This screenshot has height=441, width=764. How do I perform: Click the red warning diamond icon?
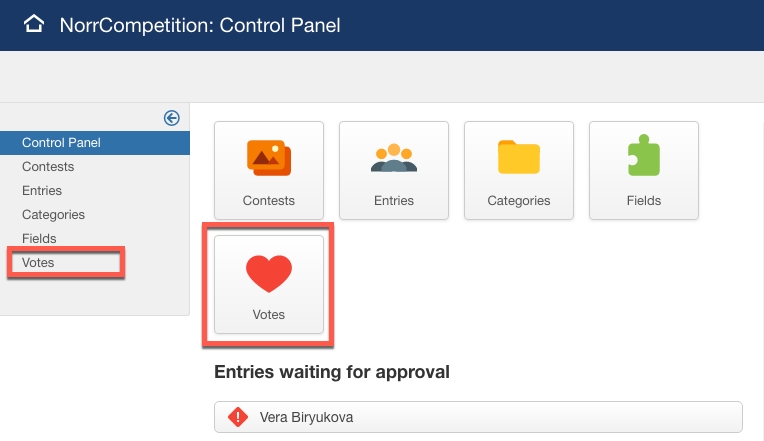pyautogui.click(x=238, y=417)
